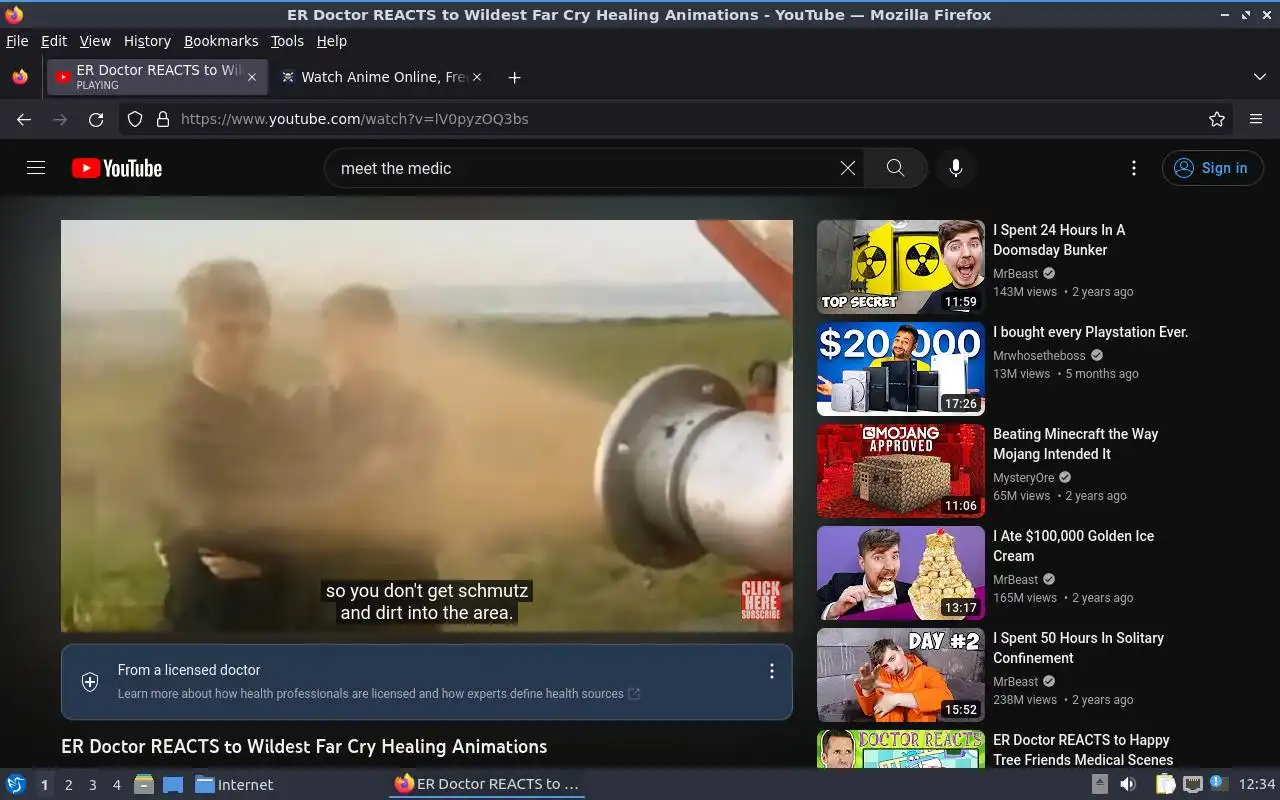Go to the YouTube home logo
The width and height of the screenshot is (1280, 800).
tap(117, 168)
